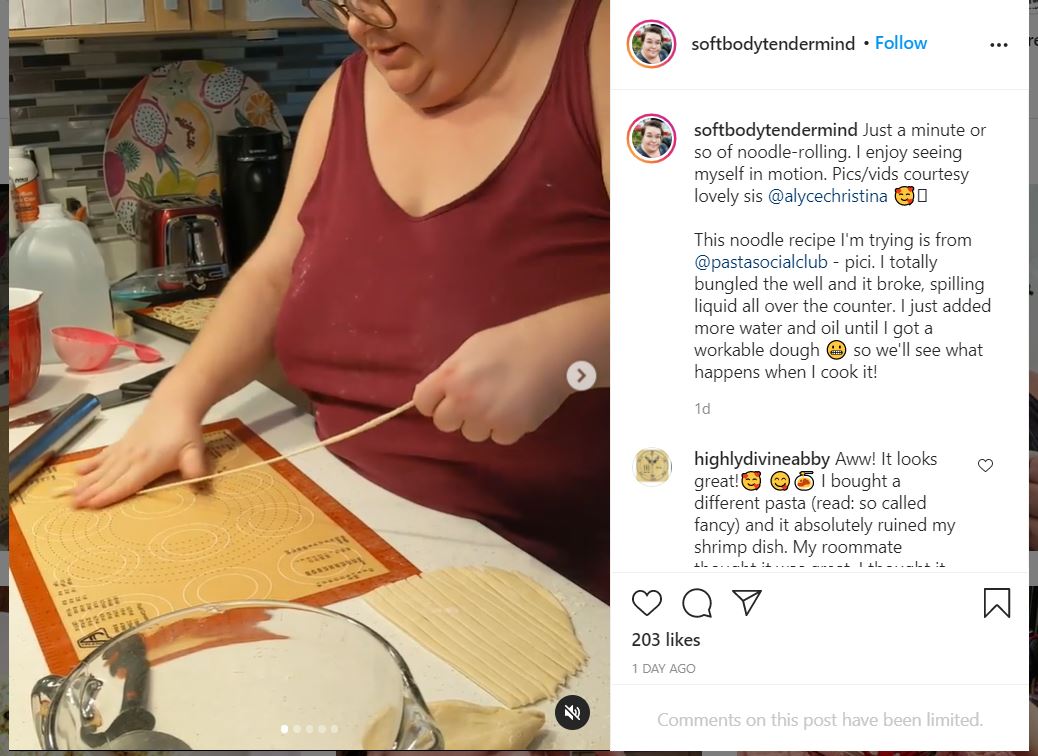This screenshot has width=1038, height=756.
Task: Open header profile avatar
Action: click(651, 44)
